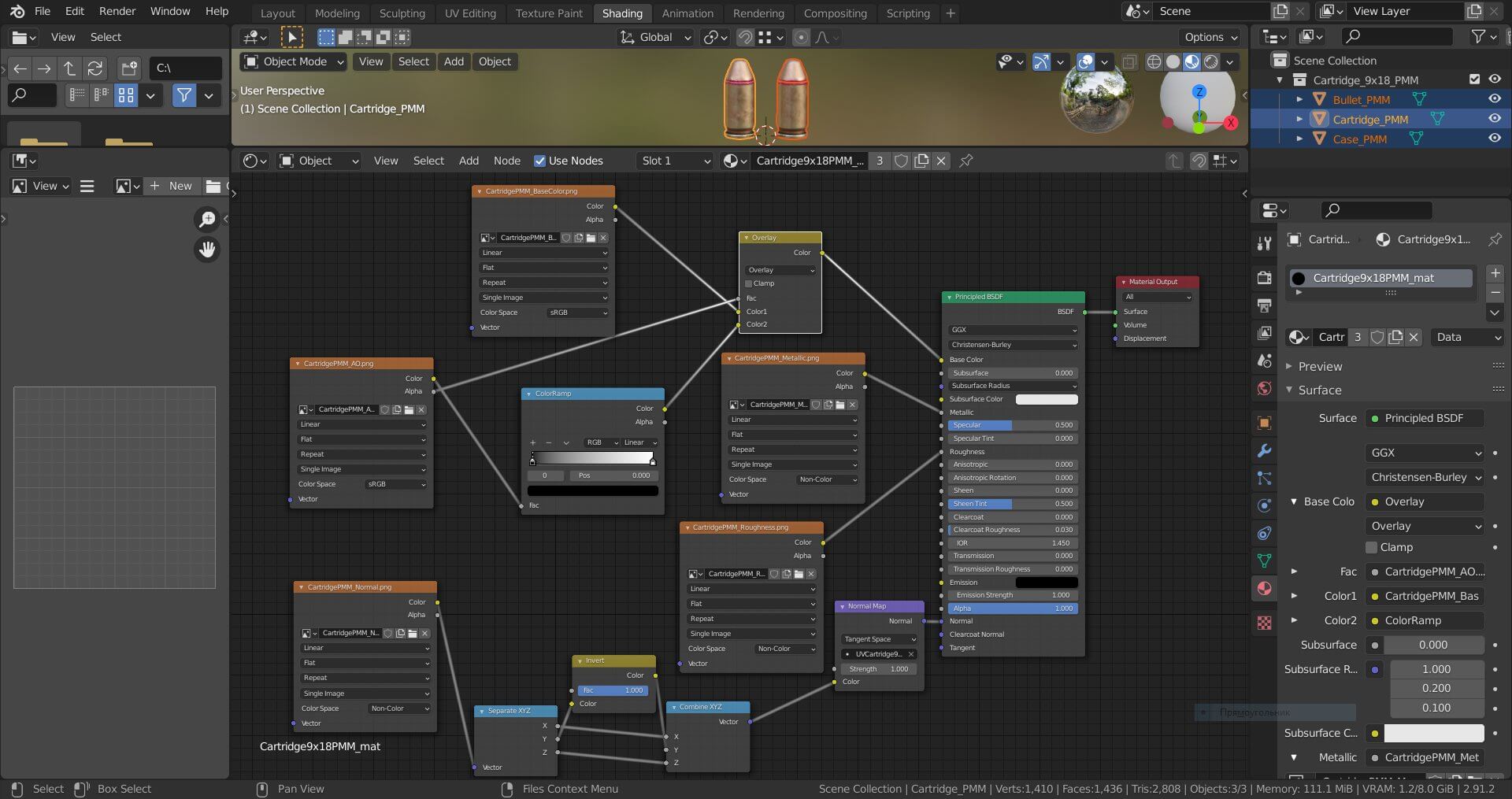Enable Clamp checkbox in Surface panel

(1371, 547)
